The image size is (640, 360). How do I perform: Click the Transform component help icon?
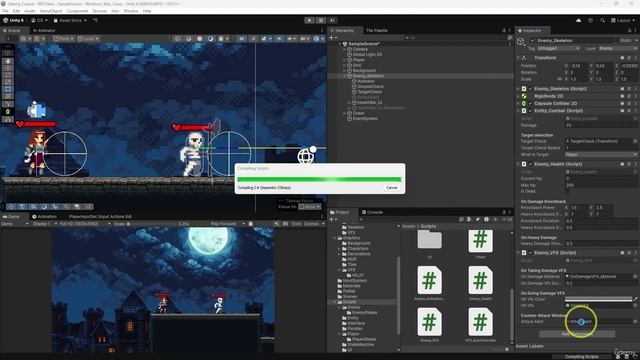click(622, 58)
